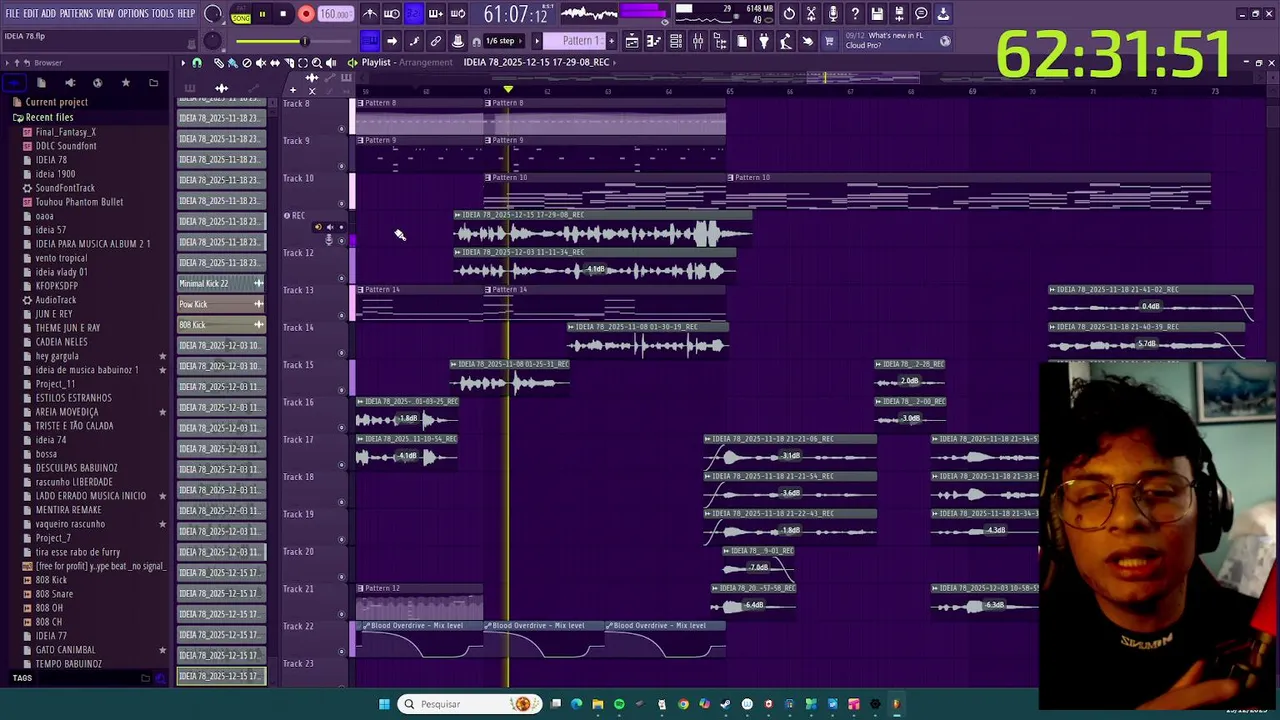1280x720 pixels.
Task: Open recent file GATO CANIMBAL
Action: pos(65,650)
